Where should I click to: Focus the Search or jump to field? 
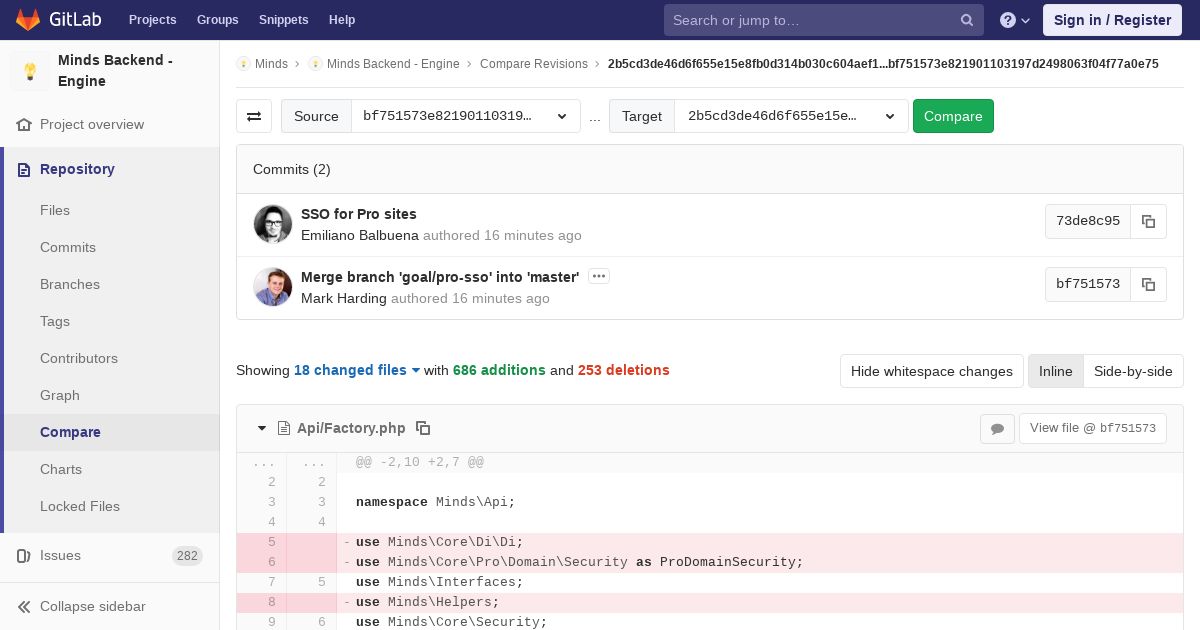(810, 20)
